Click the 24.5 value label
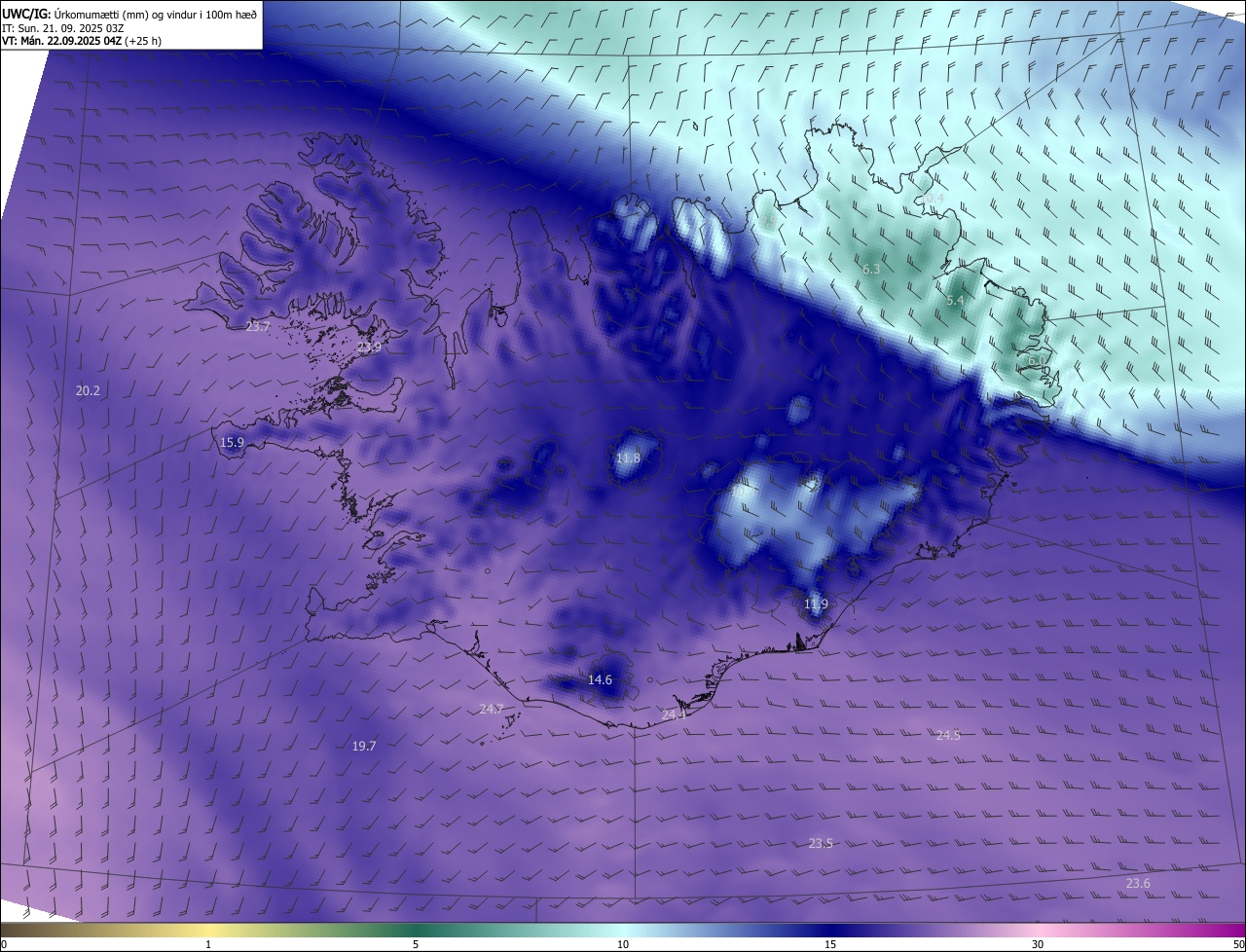 [x=947, y=735]
